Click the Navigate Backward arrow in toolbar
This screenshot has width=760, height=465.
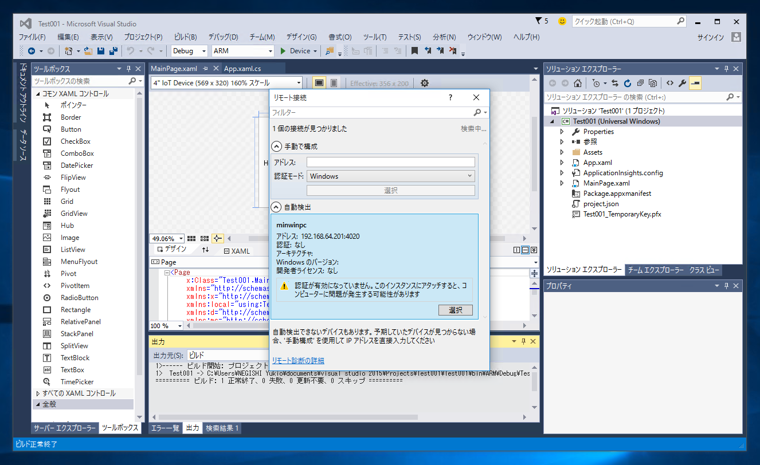click(x=32, y=51)
